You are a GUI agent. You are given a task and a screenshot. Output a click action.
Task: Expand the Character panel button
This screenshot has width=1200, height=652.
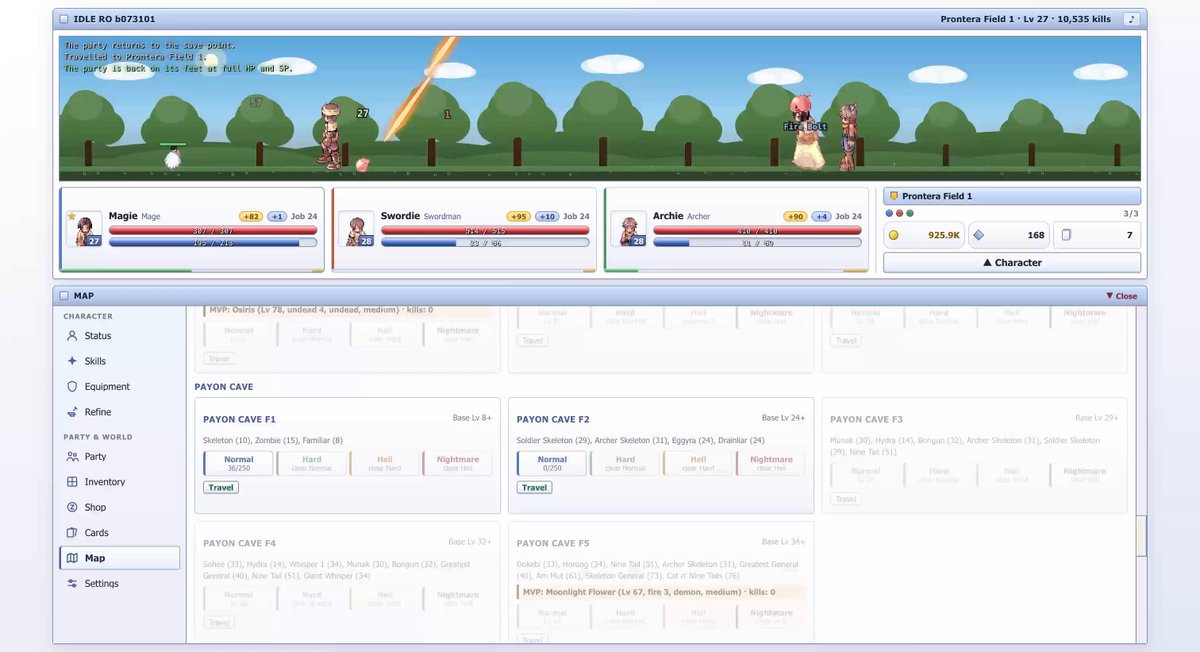point(1012,262)
